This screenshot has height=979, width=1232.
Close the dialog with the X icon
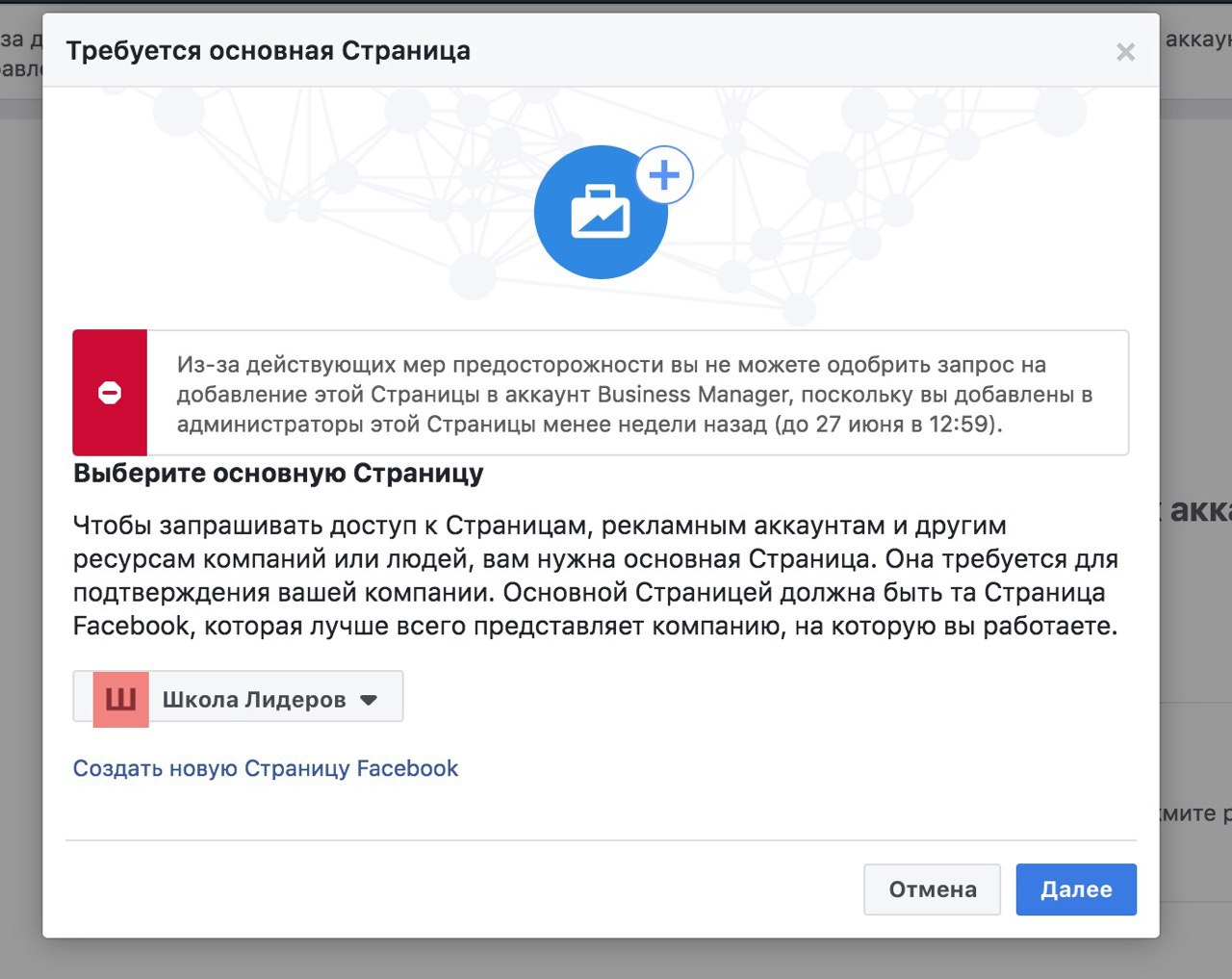pos(1125,52)
